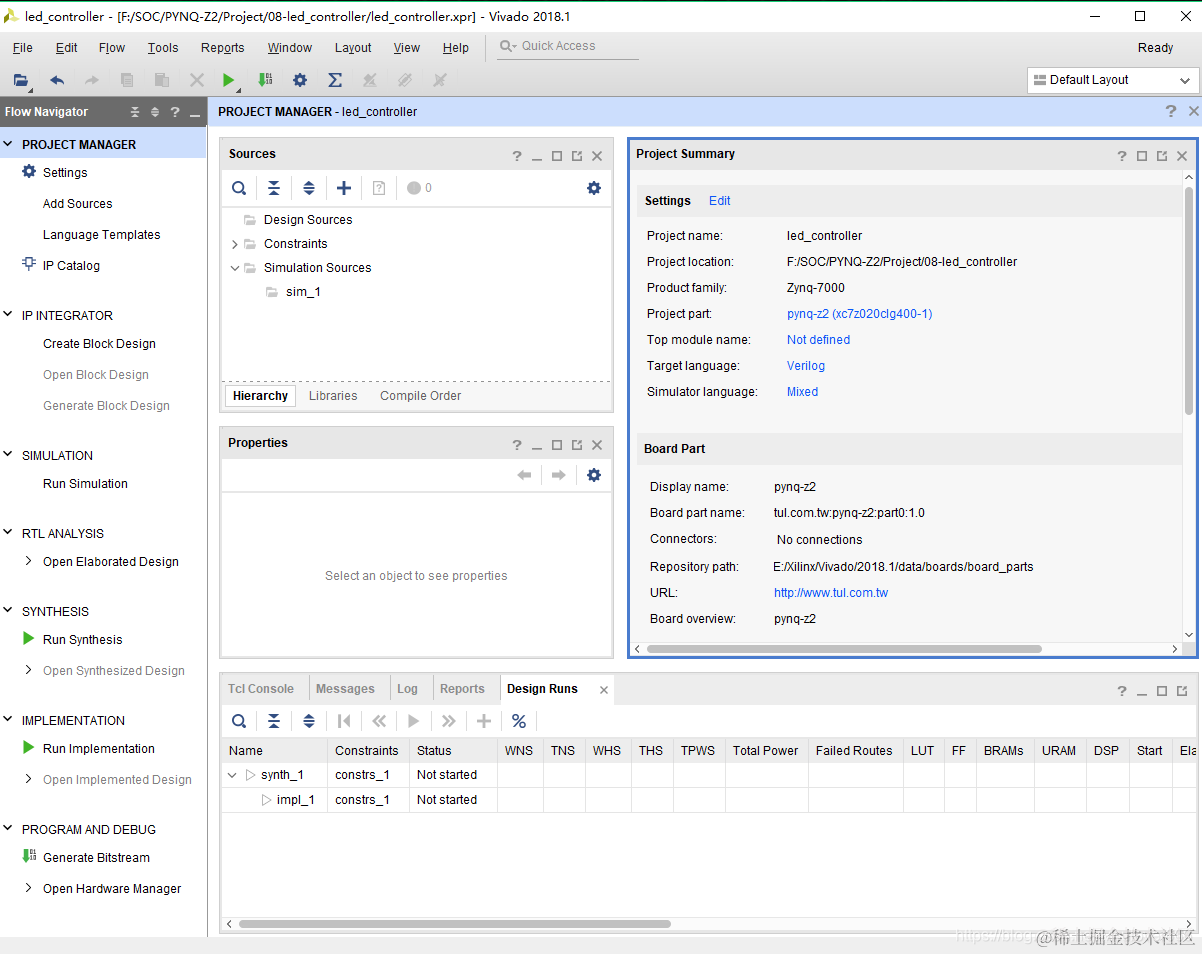Click Generate Bitstream icon in main toolbar
Image resolution: width=1202 pixels, height=954 pixels.
265,80
